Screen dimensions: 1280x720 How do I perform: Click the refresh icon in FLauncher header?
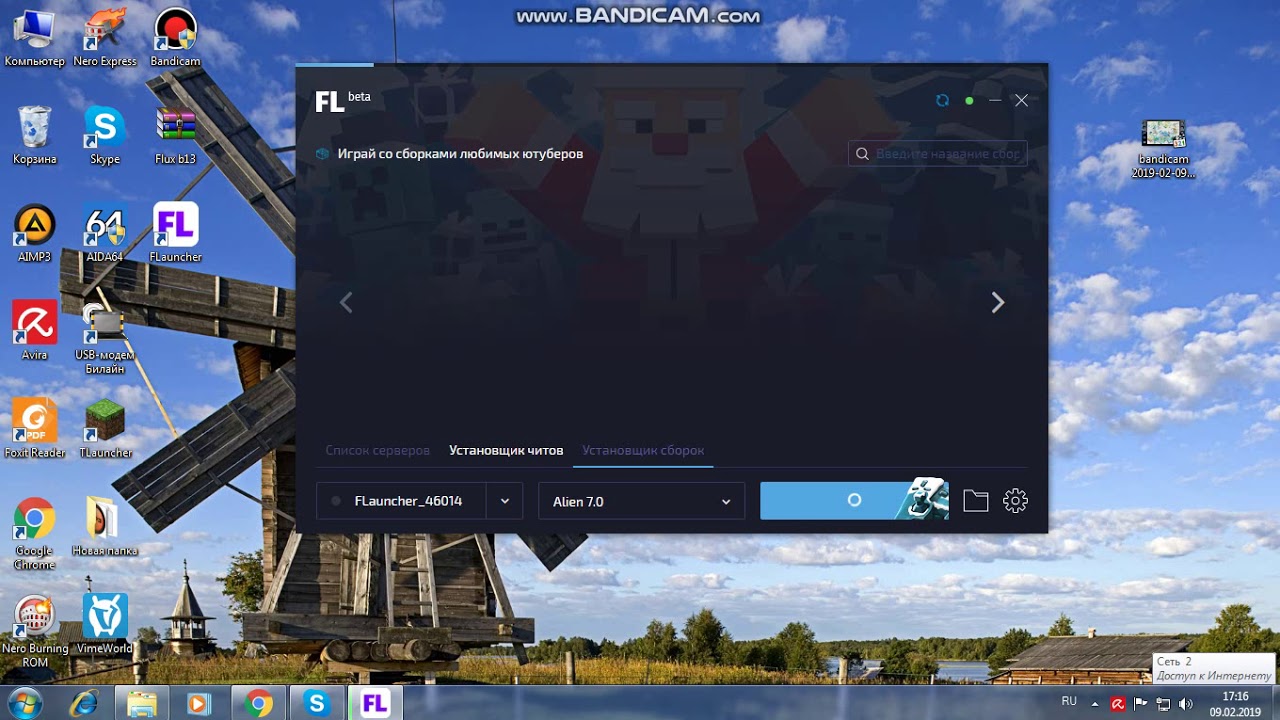(x=942, y=100)
